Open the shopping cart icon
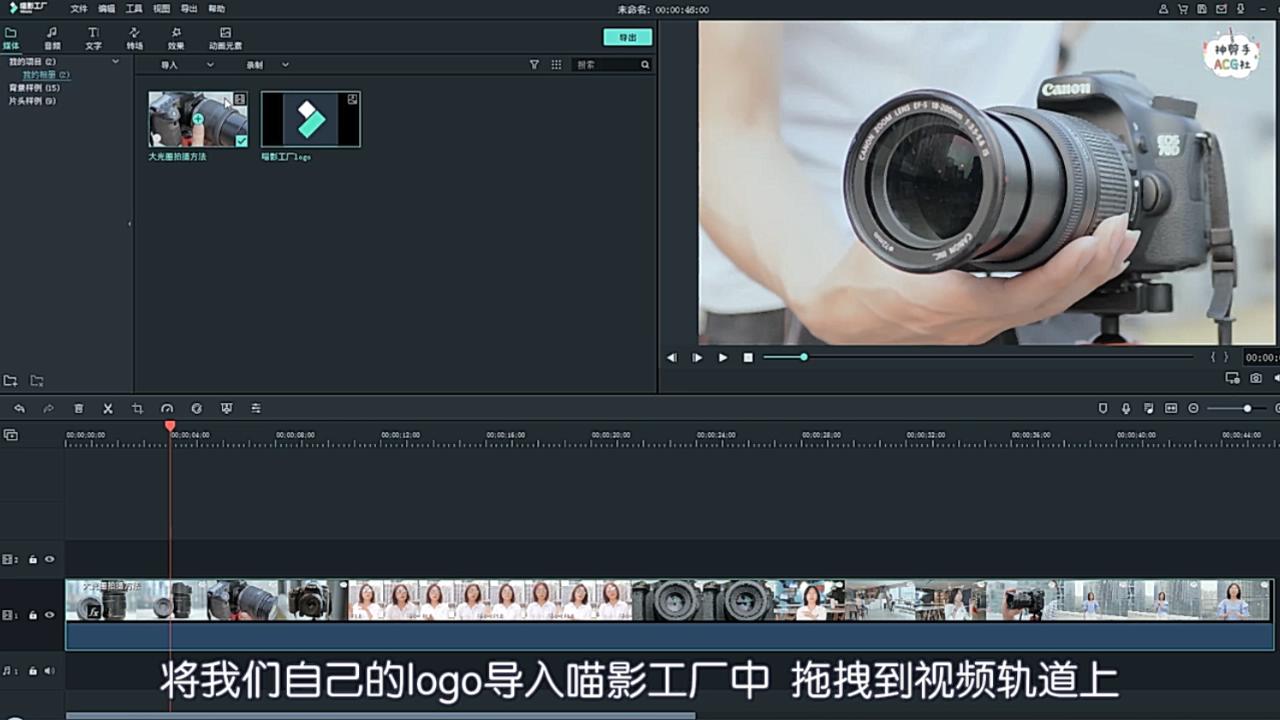1280x720 pixels. [1184, 9]
